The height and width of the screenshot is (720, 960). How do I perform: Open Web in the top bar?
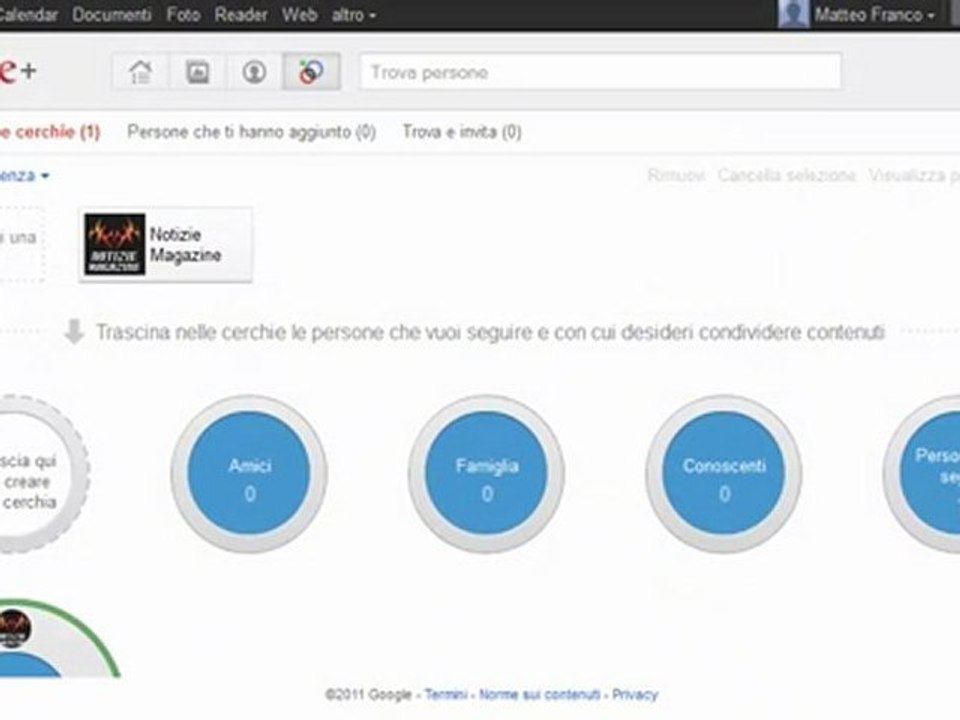coord(299,14)
